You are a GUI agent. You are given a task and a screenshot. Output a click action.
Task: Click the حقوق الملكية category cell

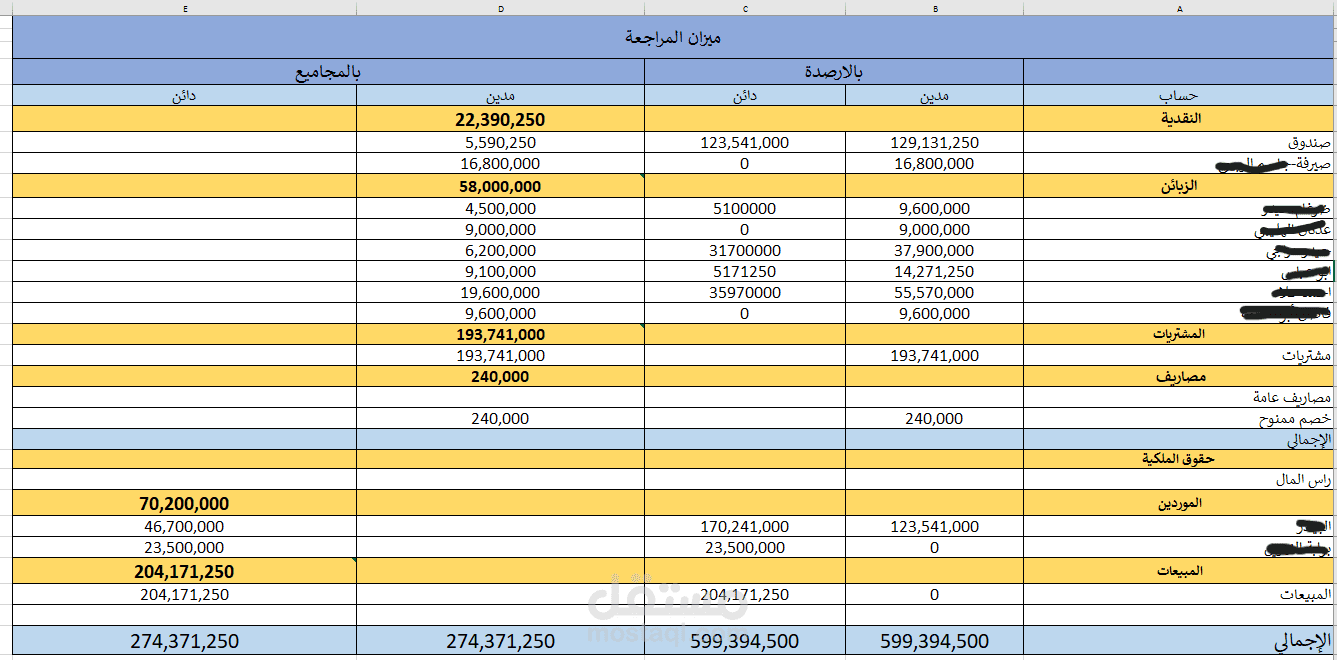(x=1180, y=459)
